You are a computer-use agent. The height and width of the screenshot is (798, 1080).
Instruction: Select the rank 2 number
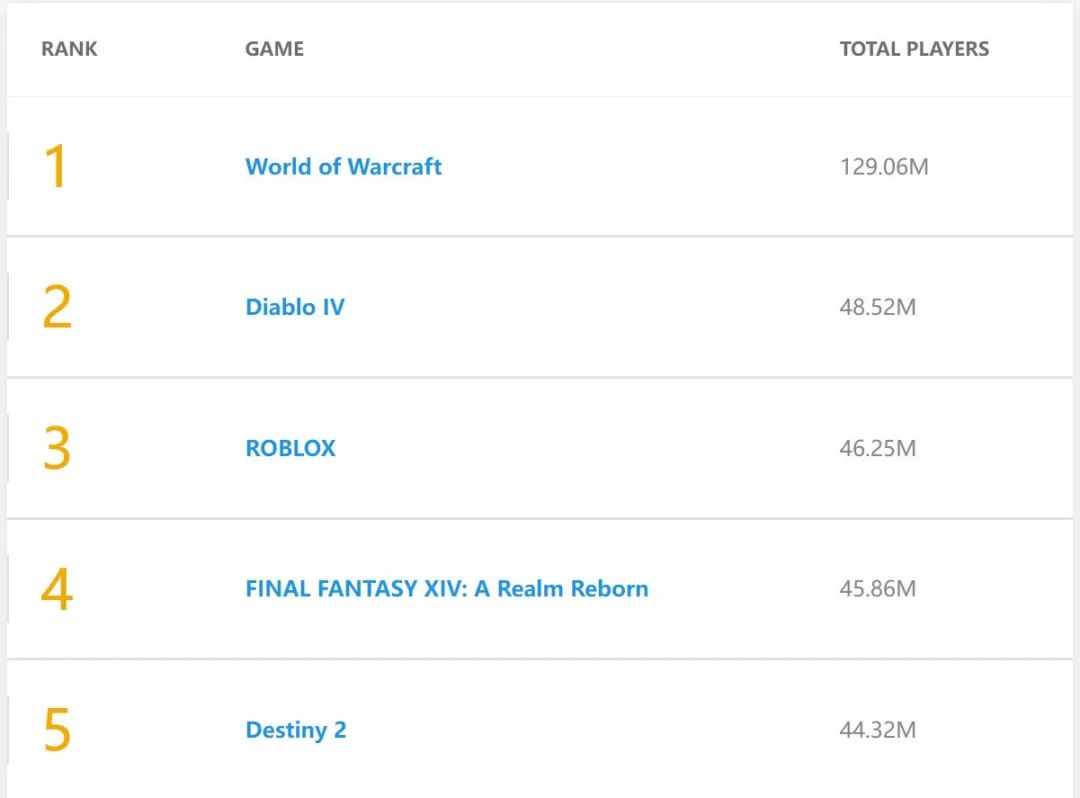[56, 307]
